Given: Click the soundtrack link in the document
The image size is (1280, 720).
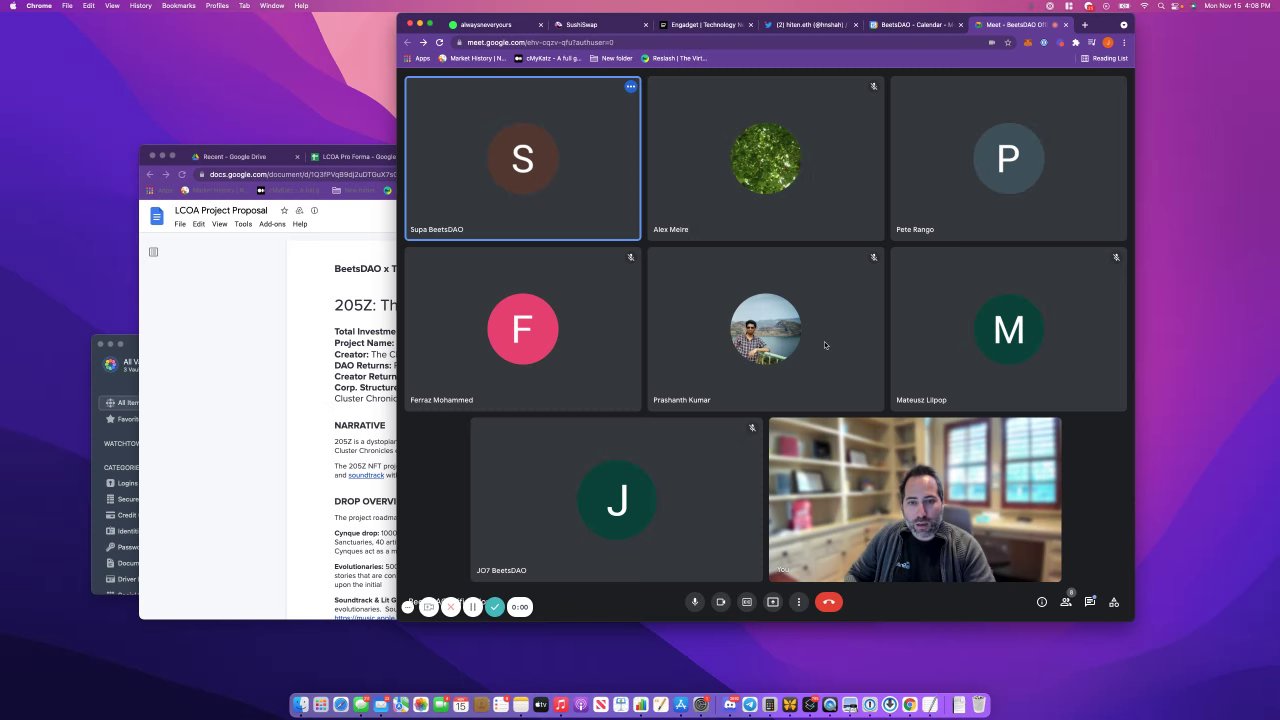Looking at the screenshot, I should (366, 475).
